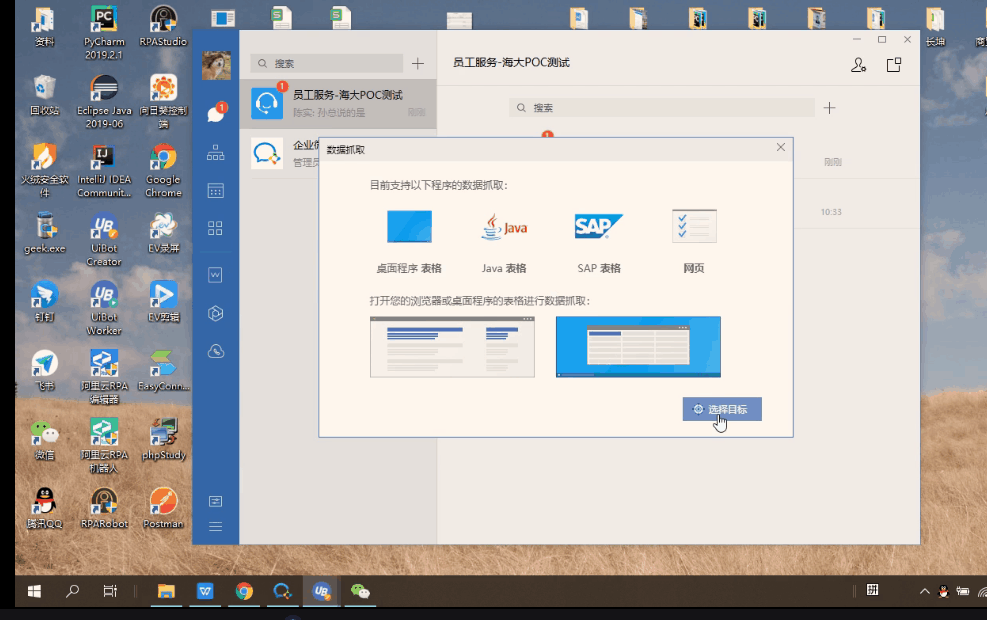The image size is (987, 620).
Task: Open the hexagon icon in sidebar
Action: [x=215, y=313]
